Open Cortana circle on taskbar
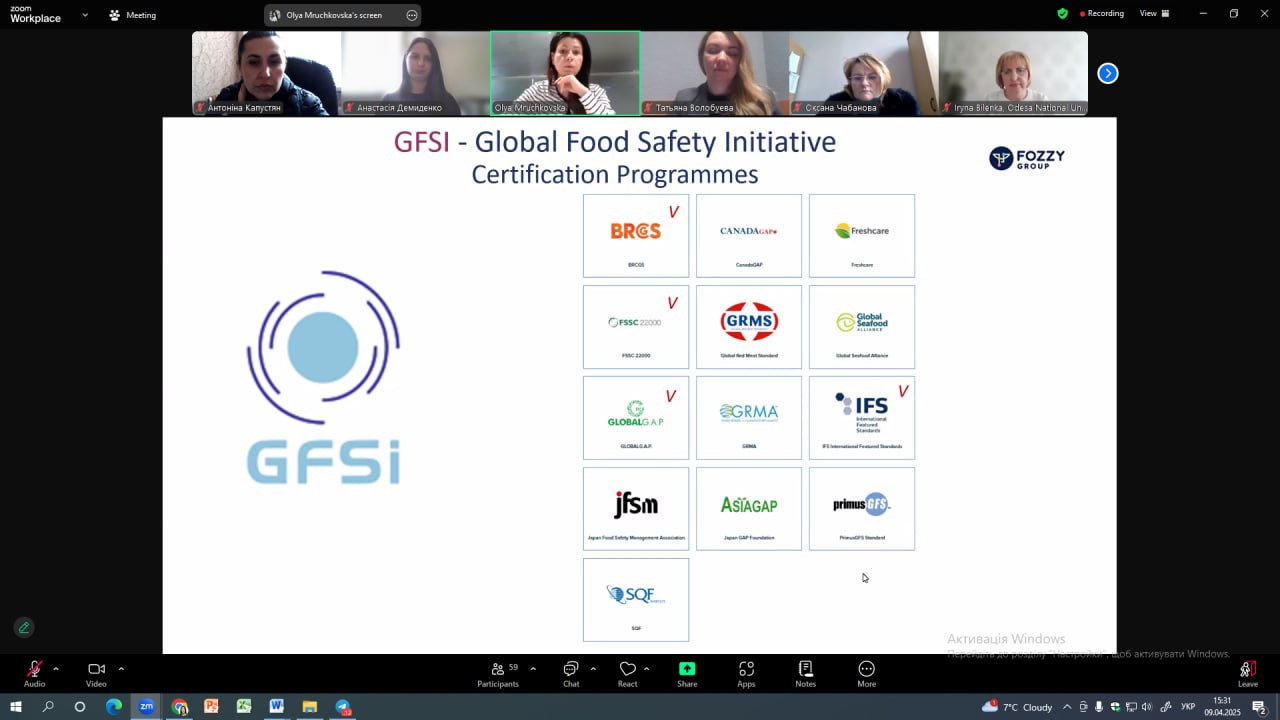Viewport: 1280px width, 720px height. pyautogui.click(x=80, y=706)
